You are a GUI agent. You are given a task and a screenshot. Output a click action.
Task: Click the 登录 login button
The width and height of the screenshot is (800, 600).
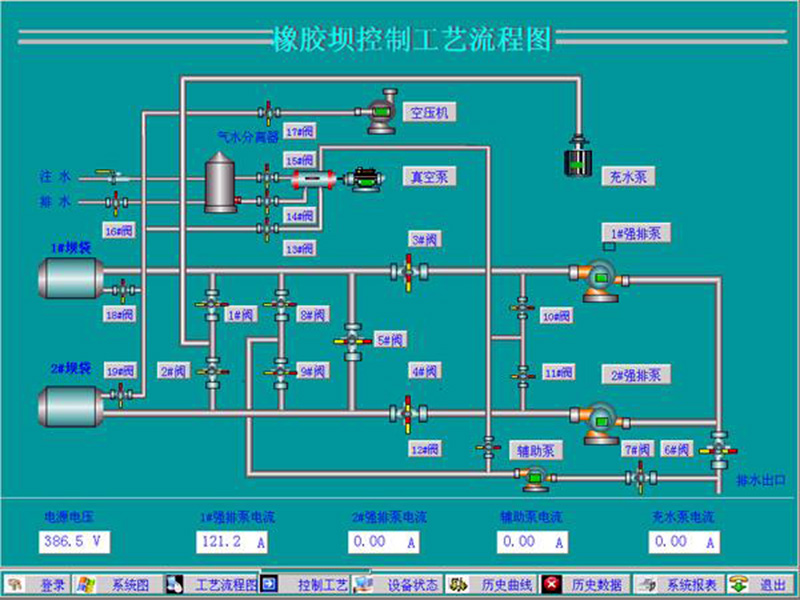point(37,584)
